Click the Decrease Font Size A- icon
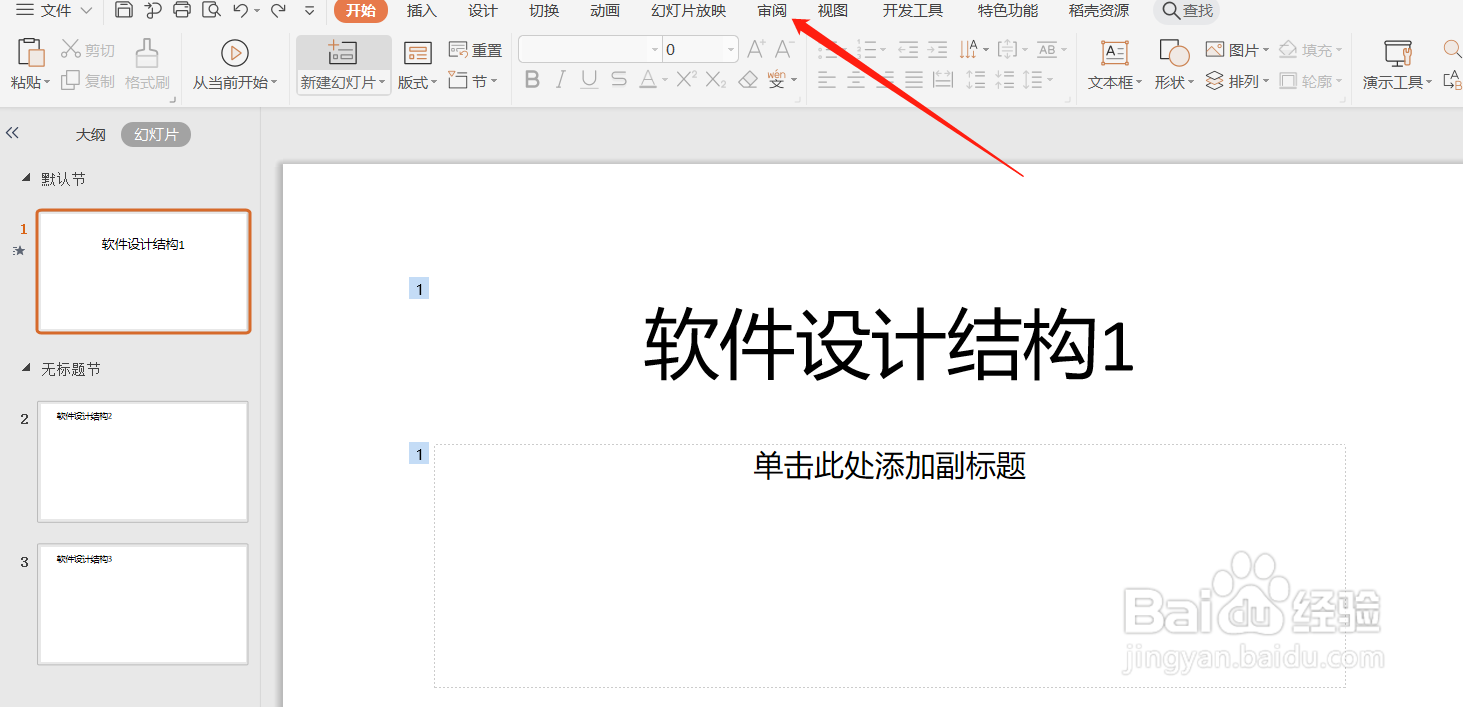Viewport: 1463px width, 707px height. pyautogui.click(x=786, y=49)
